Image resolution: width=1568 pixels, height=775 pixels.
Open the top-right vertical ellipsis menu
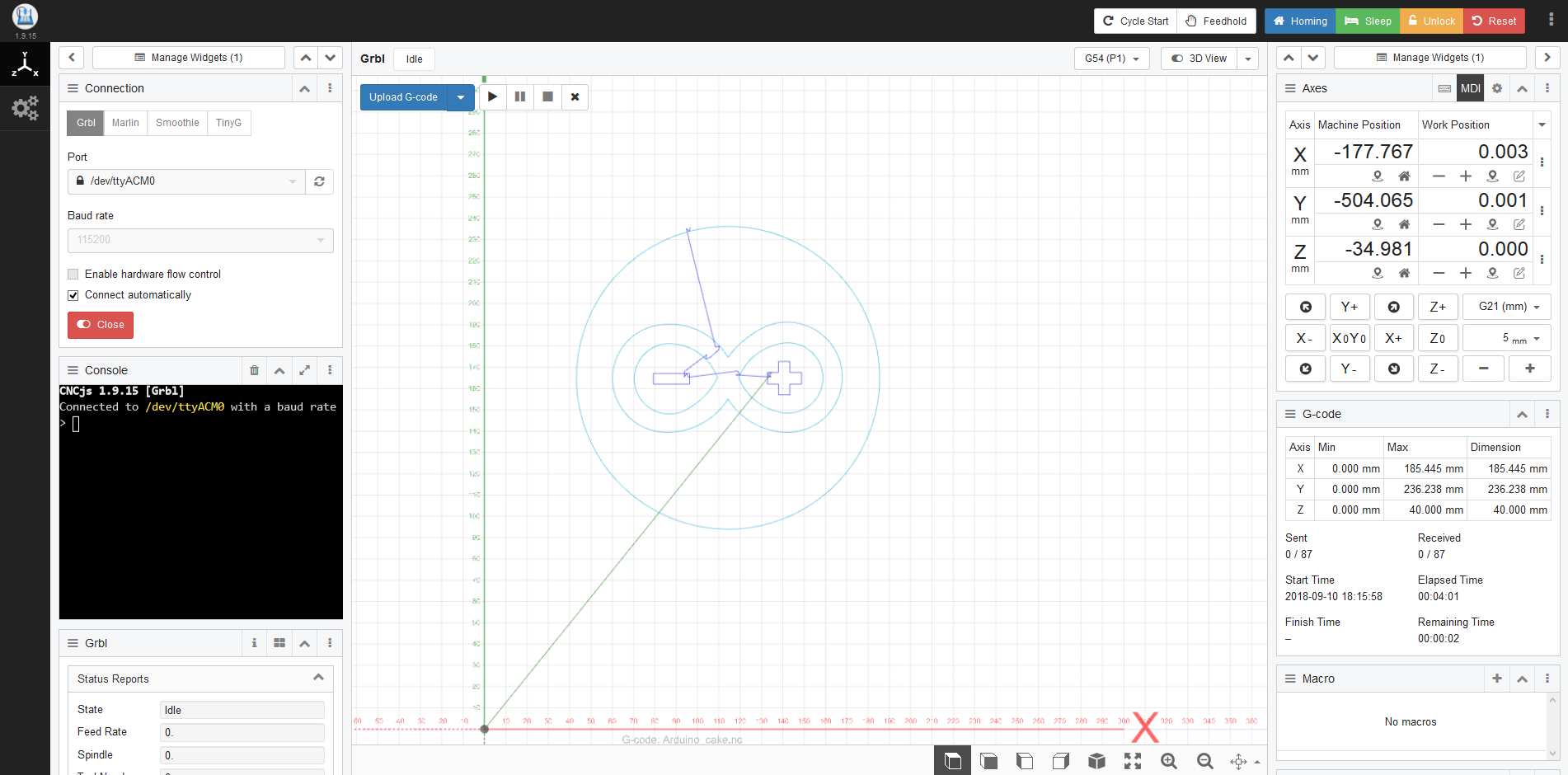(1551, 20)
